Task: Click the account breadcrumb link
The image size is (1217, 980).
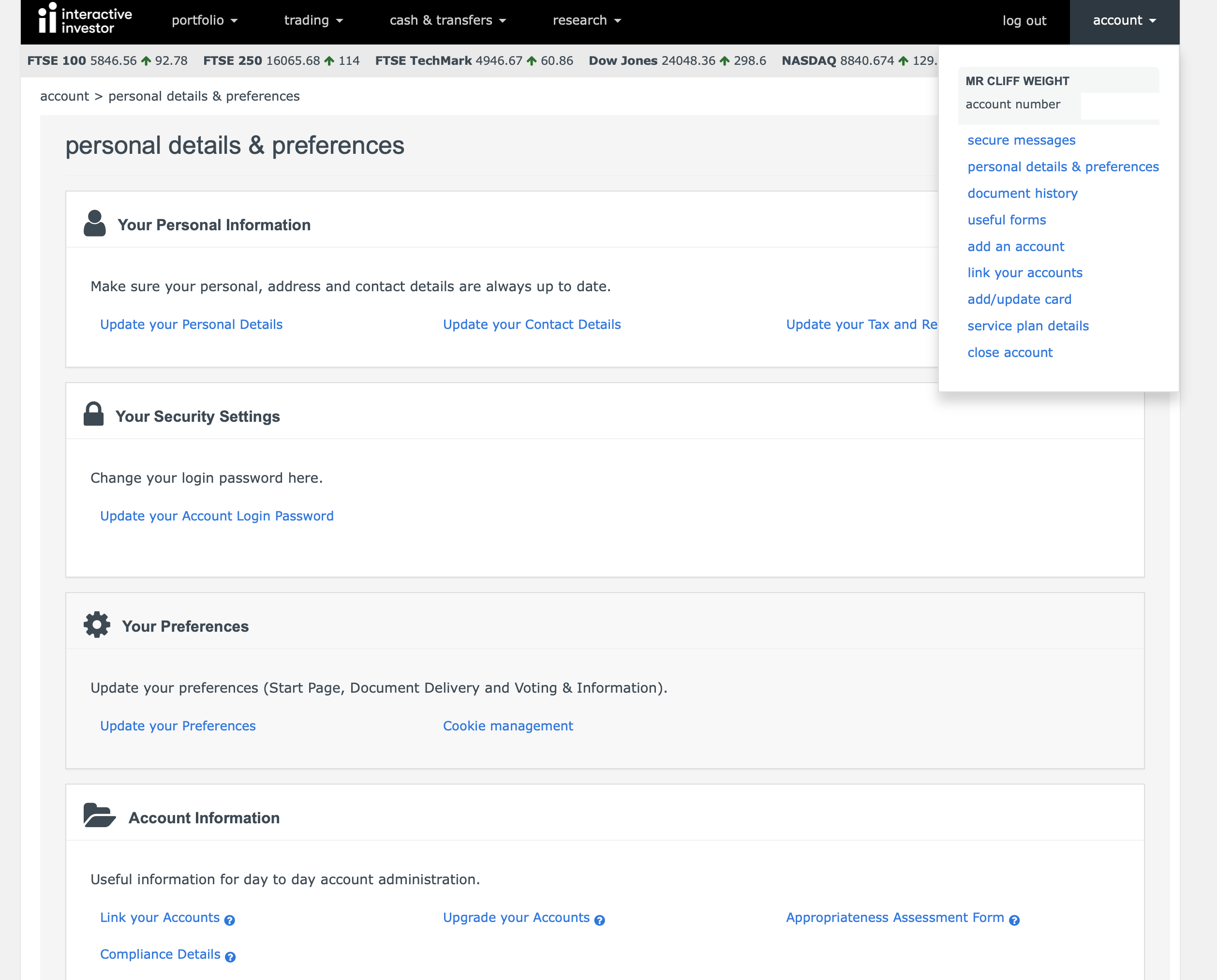Action: [x=64, y=97]
